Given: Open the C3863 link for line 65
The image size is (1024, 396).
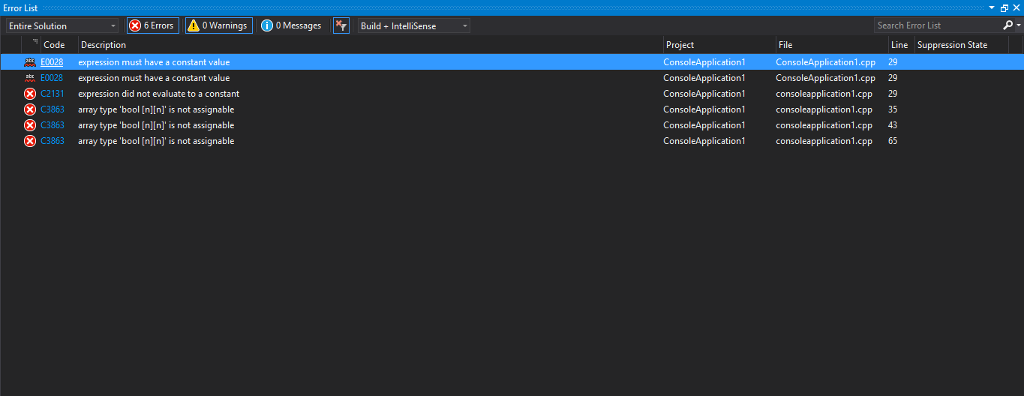Looking at the screenshot, I should 52,141.
